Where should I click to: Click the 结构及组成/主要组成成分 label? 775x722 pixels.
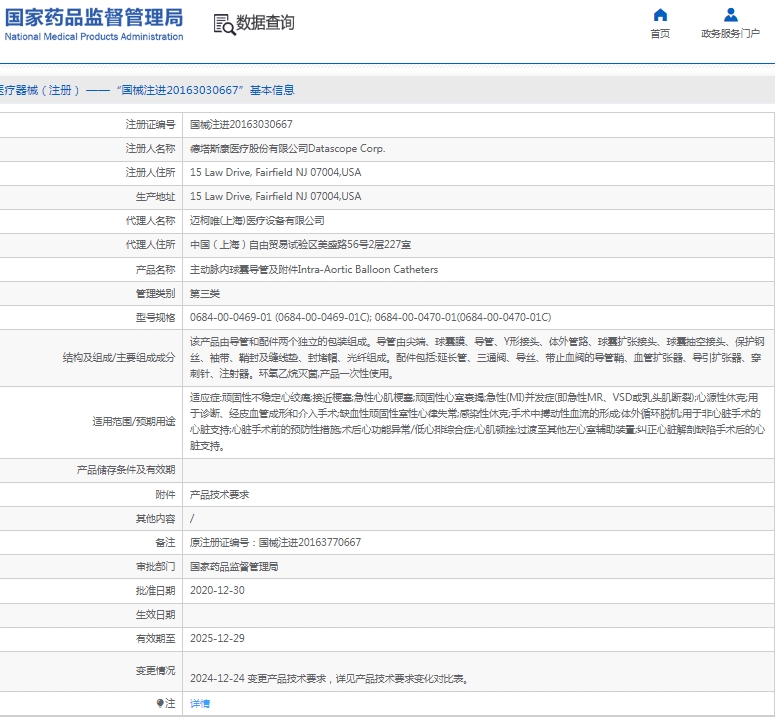(x=119, y=358)
